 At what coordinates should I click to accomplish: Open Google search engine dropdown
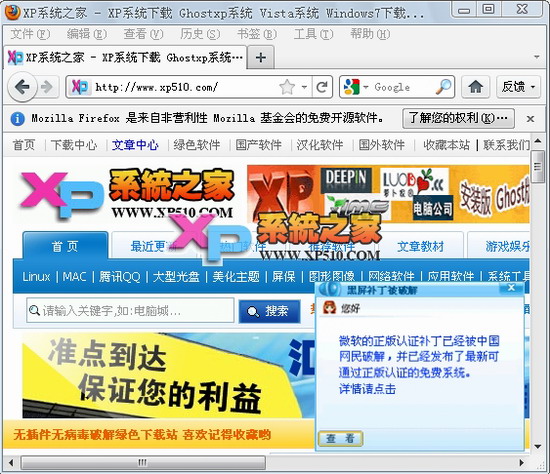[365, 87]
